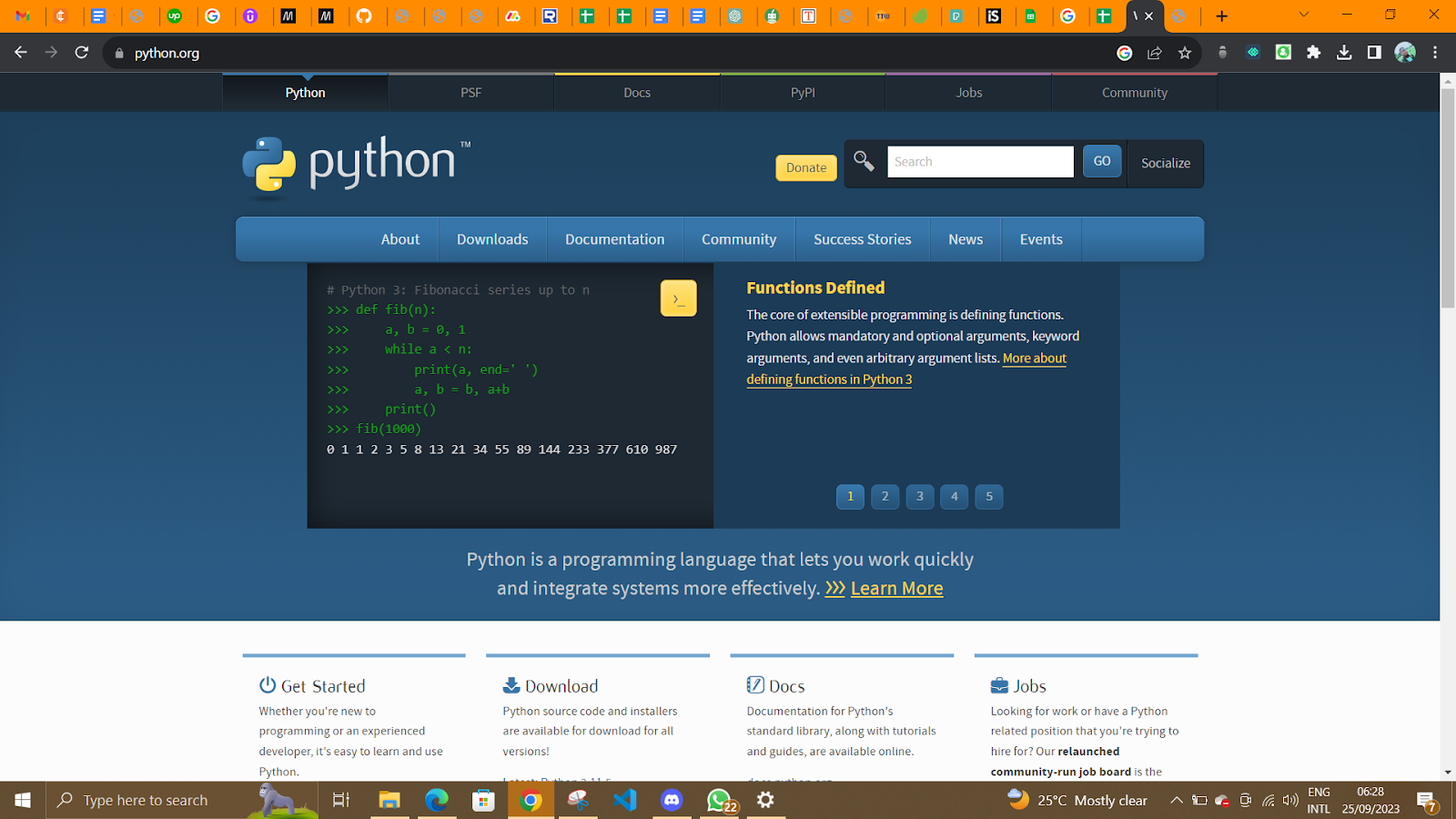Click the yellow Donate button
The height and width of the screenshot is (819, 1456).
(806, 167)
